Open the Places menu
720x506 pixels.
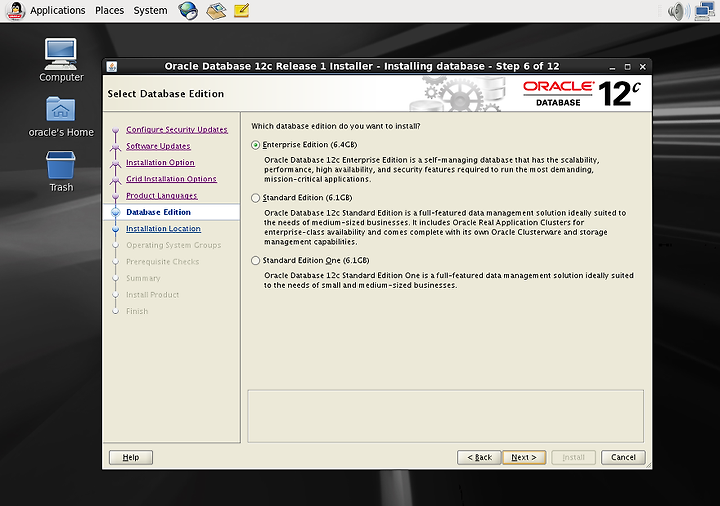tap(109, 10)
